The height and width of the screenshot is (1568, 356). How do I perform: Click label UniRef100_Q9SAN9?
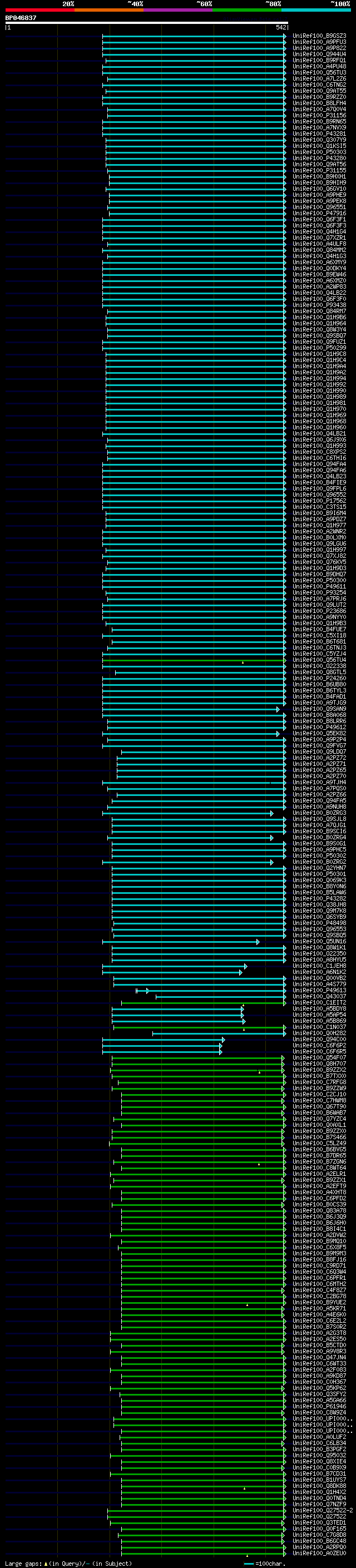[319, 709]
